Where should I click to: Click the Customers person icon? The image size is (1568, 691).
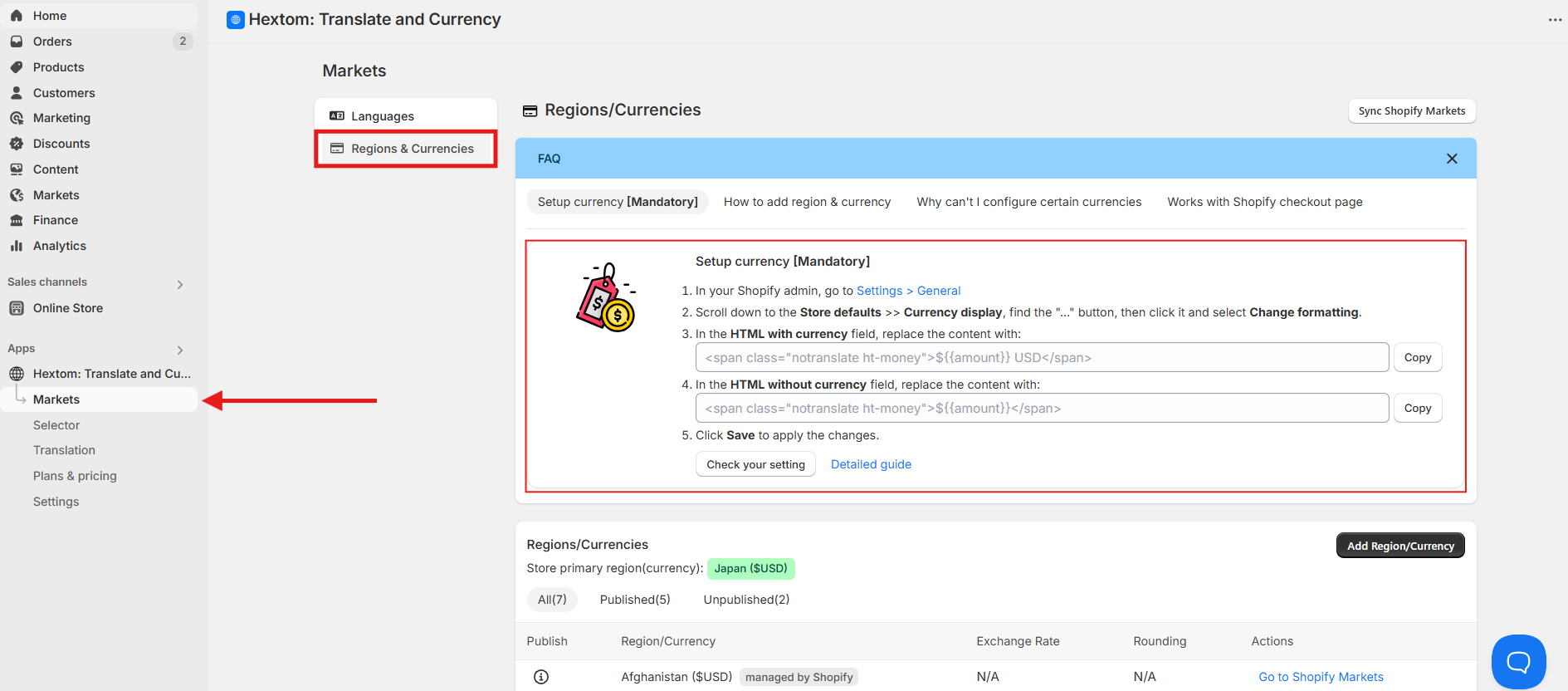[17, 93]
